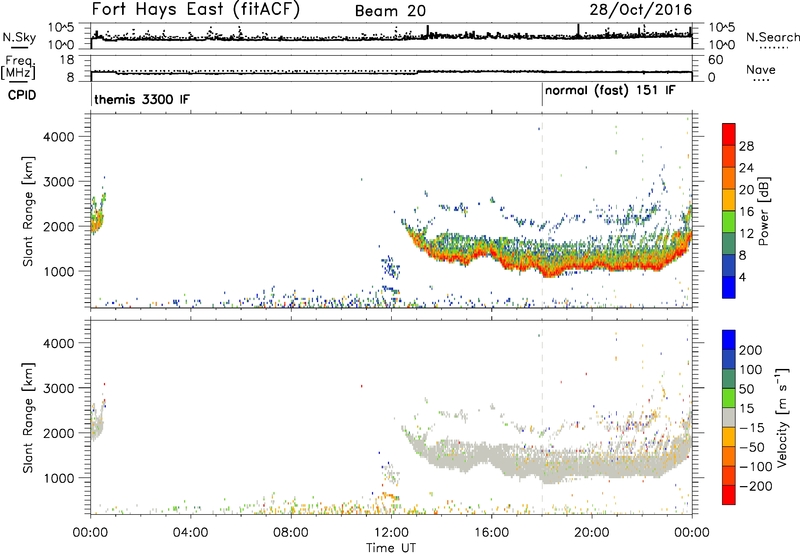
Task: Pick the gray -15 to 15 Velocity segment
Action: (729, 417)
